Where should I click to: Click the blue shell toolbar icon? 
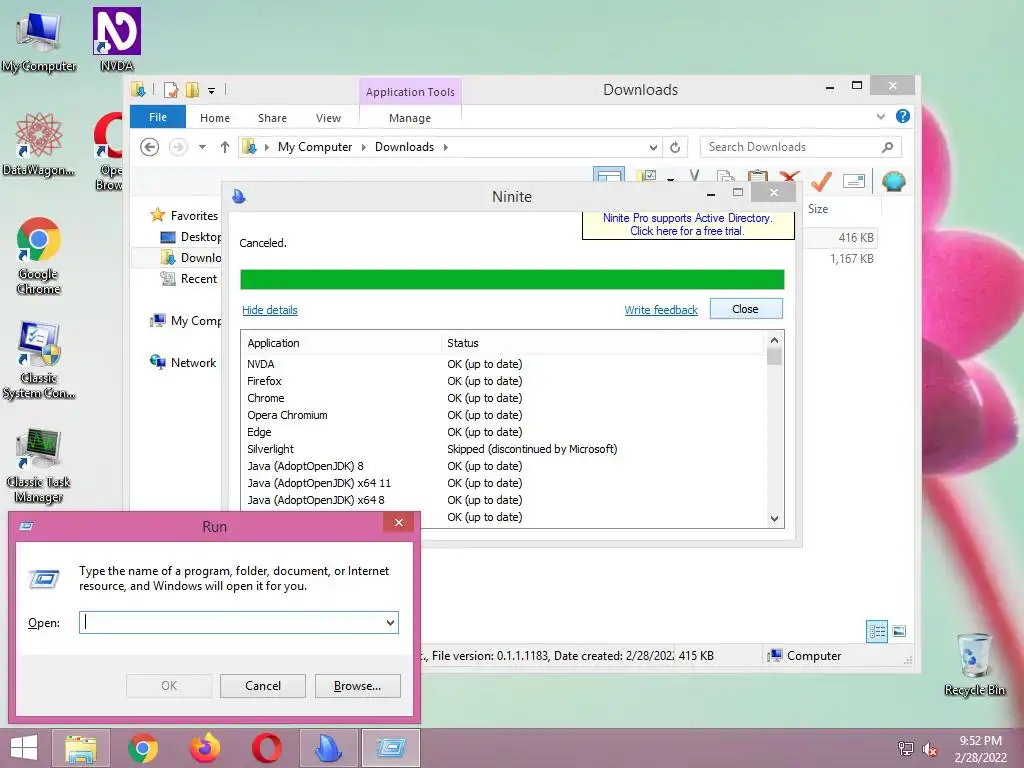893,180
